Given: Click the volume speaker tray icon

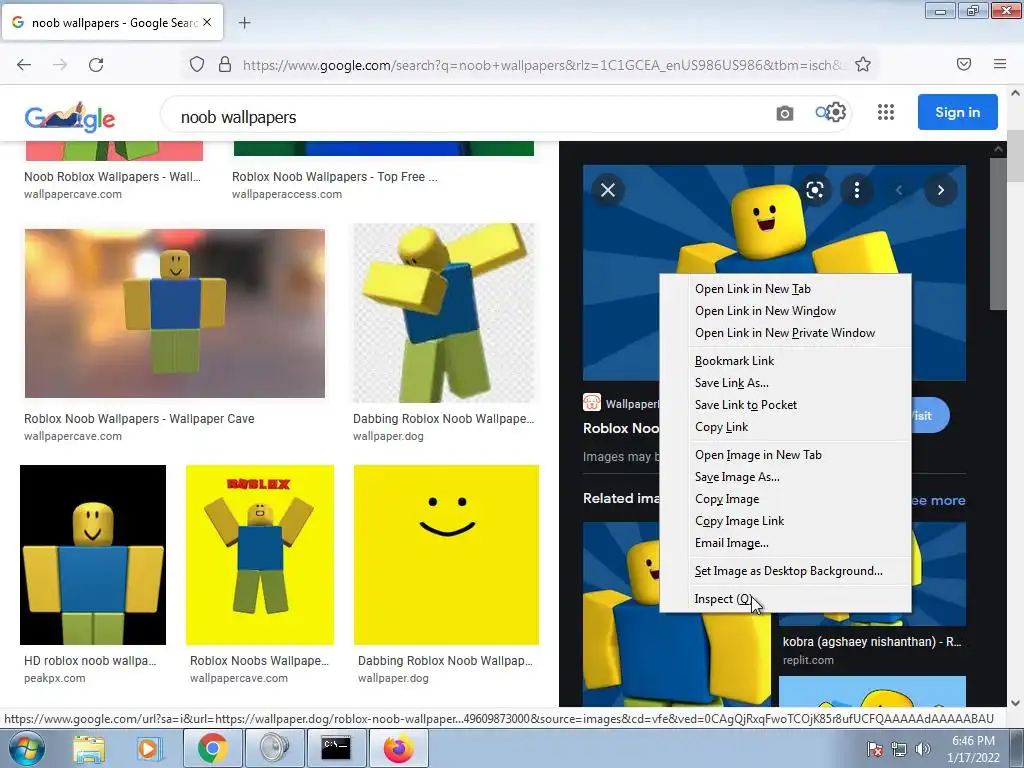Looking at the screenshot, I should pos(923,749).
